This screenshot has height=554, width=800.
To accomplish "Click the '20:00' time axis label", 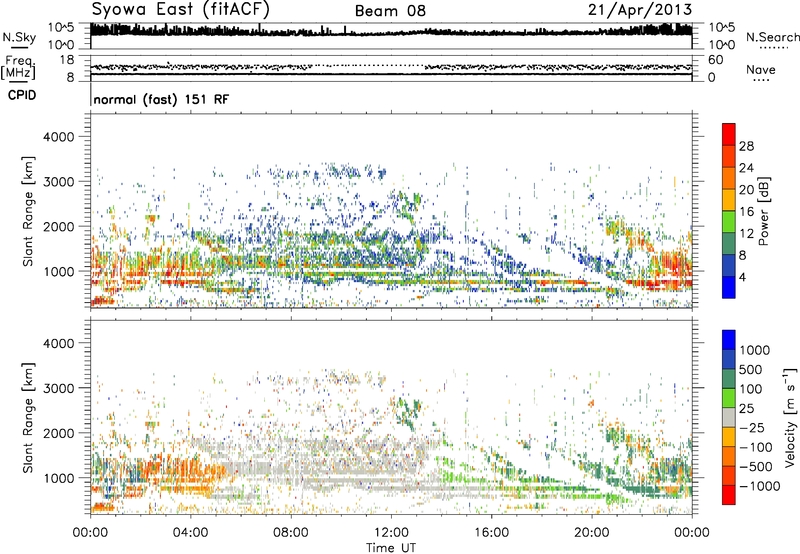I will click(592, 533).
